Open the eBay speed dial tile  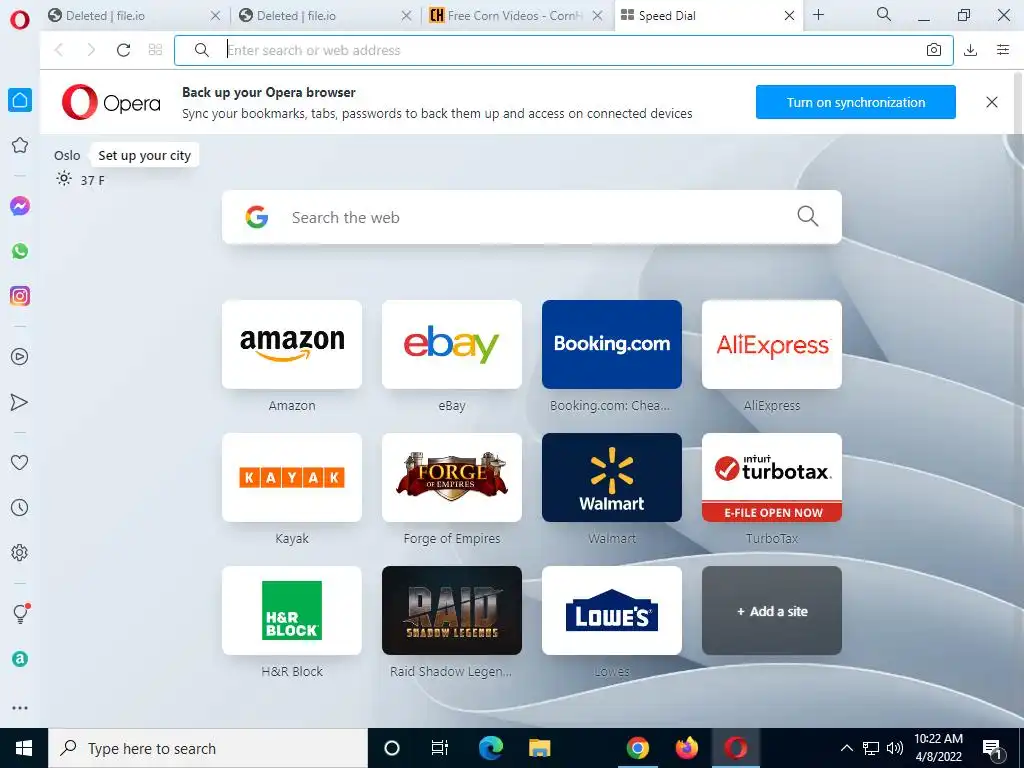[x=452, y=344]
